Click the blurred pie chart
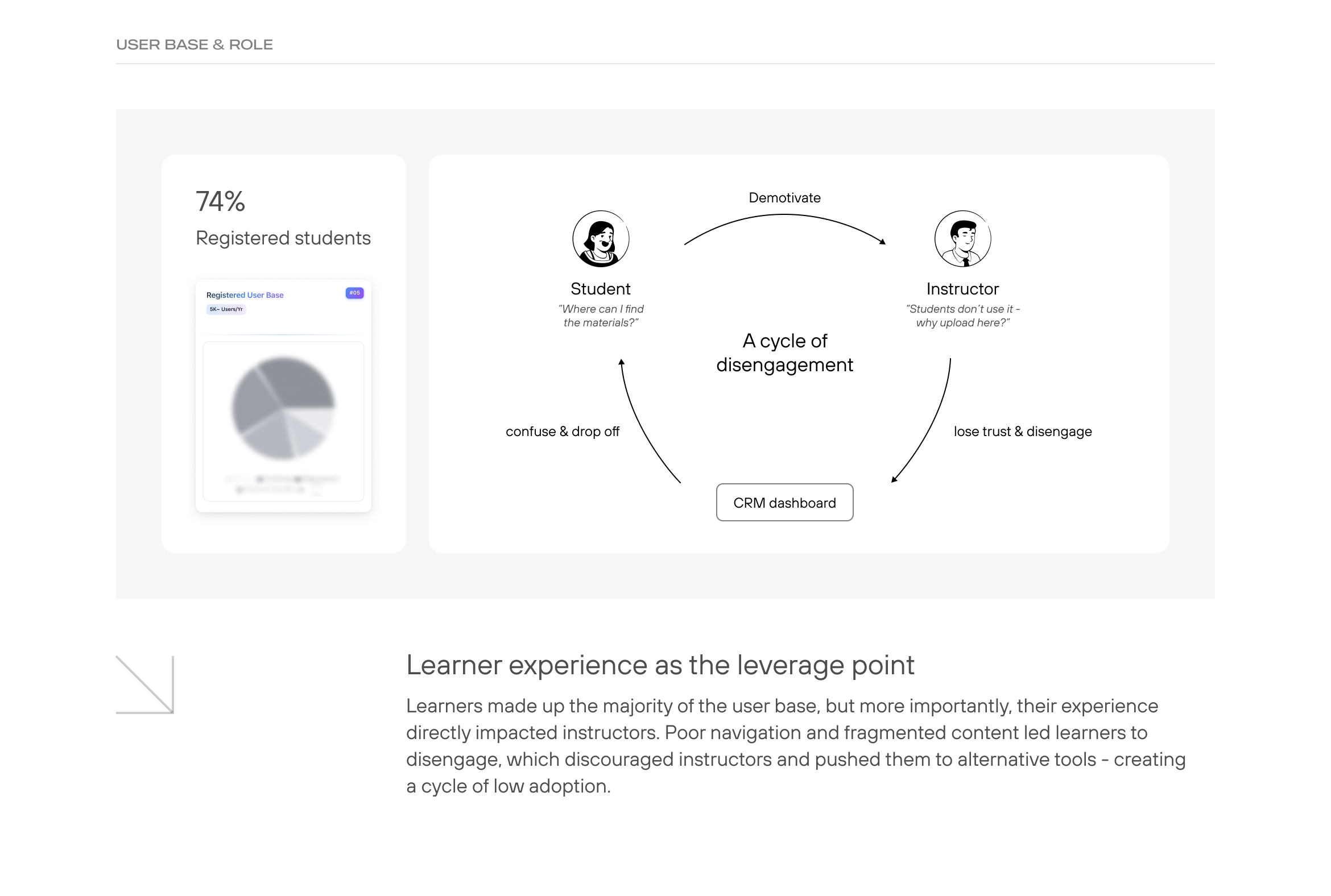Image resolution: width=1331 pixels, height=896 pixels. coord(283,408)
